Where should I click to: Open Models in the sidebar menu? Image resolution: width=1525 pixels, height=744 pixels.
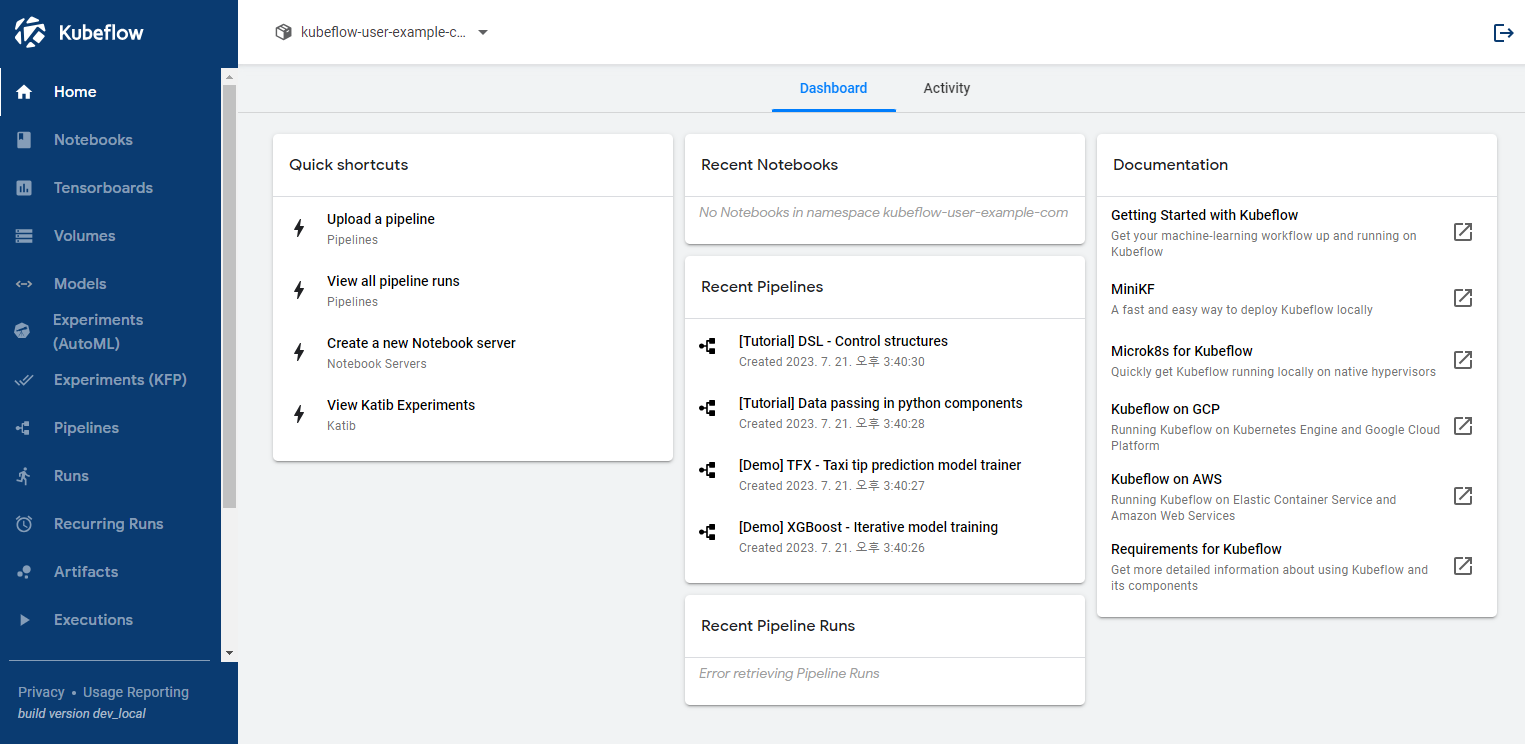[x=110, y=284]
